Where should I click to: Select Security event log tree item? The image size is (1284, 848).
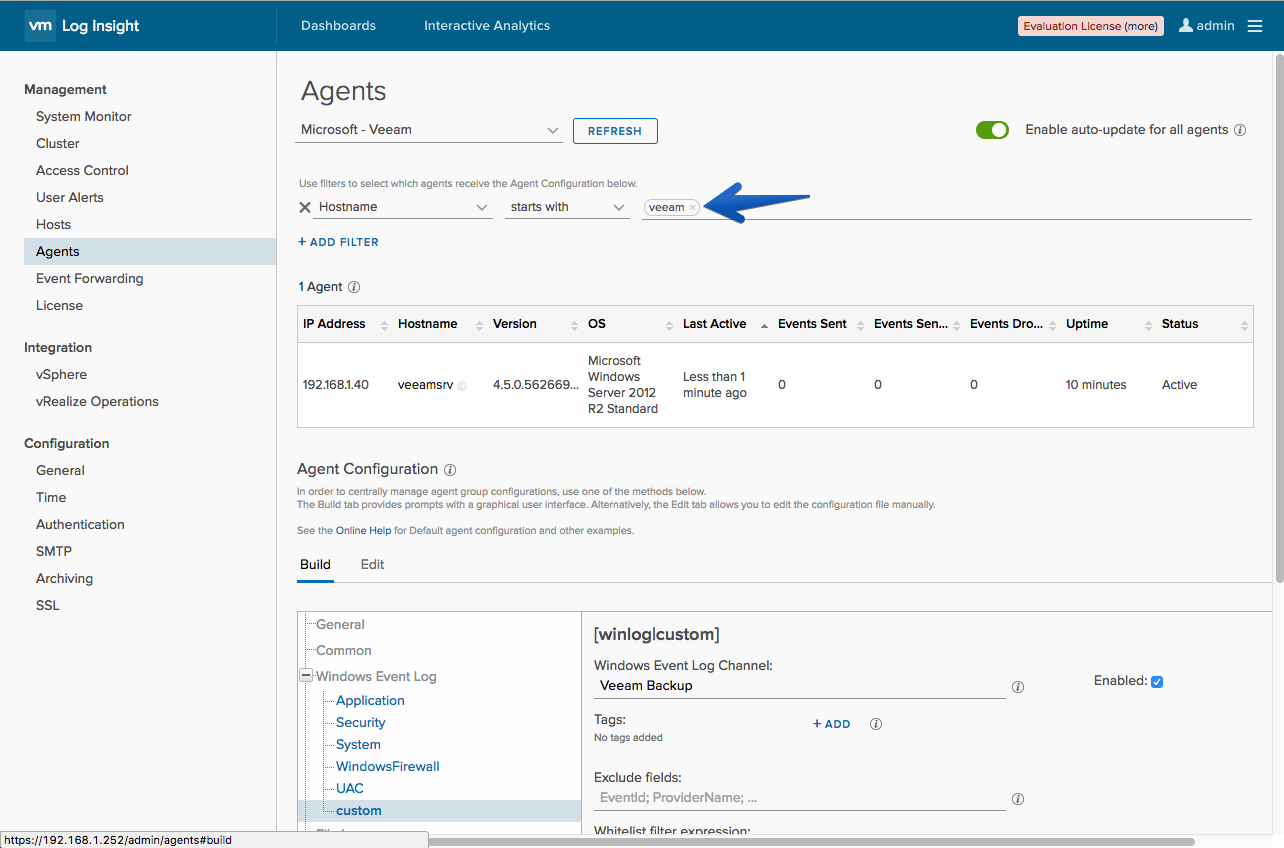360,723
